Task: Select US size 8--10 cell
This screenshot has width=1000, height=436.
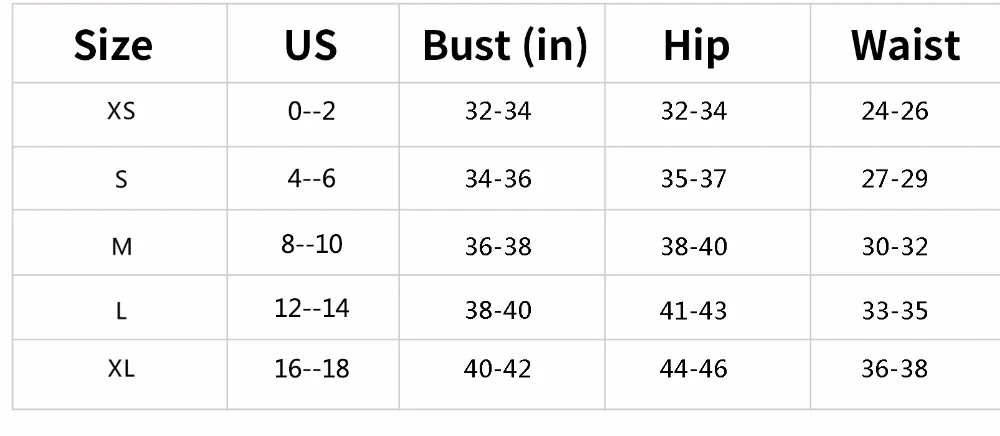Action: [312, 244]
